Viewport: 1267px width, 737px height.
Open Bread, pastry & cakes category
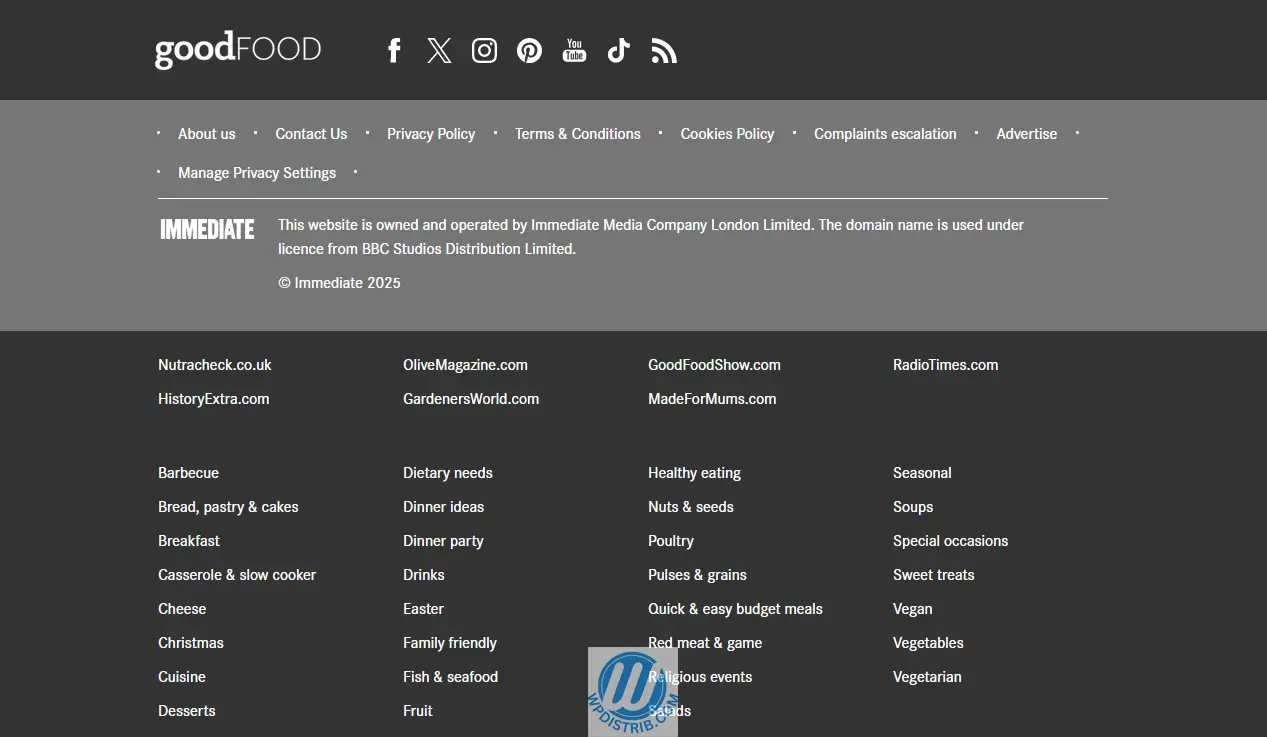tap(228, 507)
